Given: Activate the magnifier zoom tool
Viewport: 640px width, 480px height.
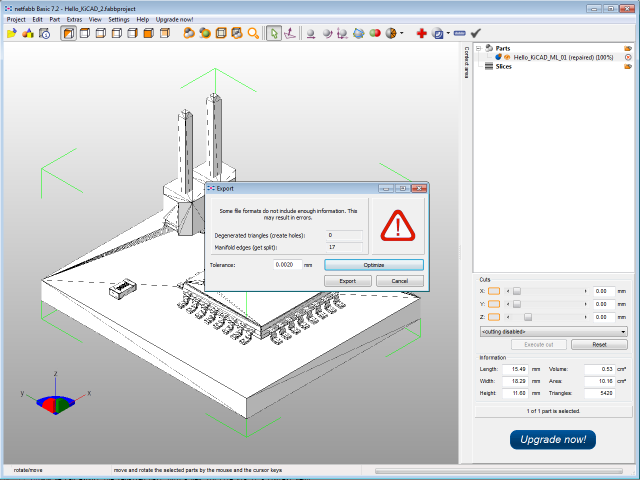Looking at the screenshot, I should tap(253, 33).
